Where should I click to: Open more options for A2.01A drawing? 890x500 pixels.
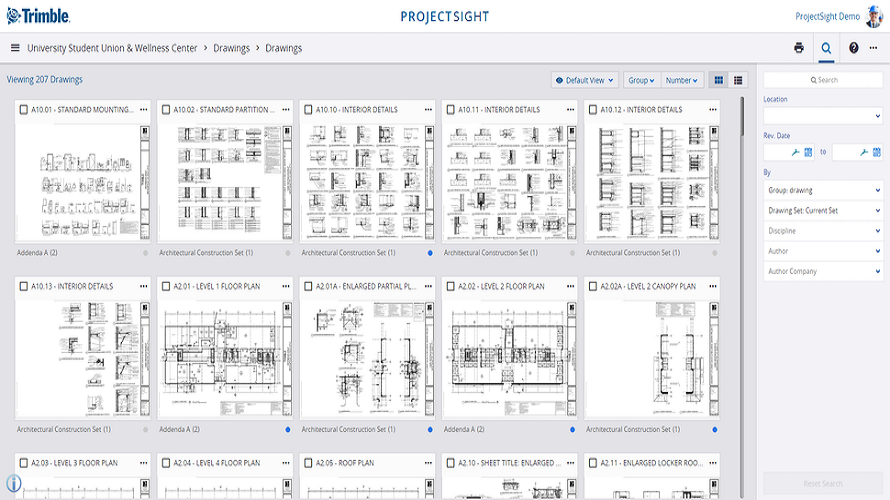coord(429,287)
